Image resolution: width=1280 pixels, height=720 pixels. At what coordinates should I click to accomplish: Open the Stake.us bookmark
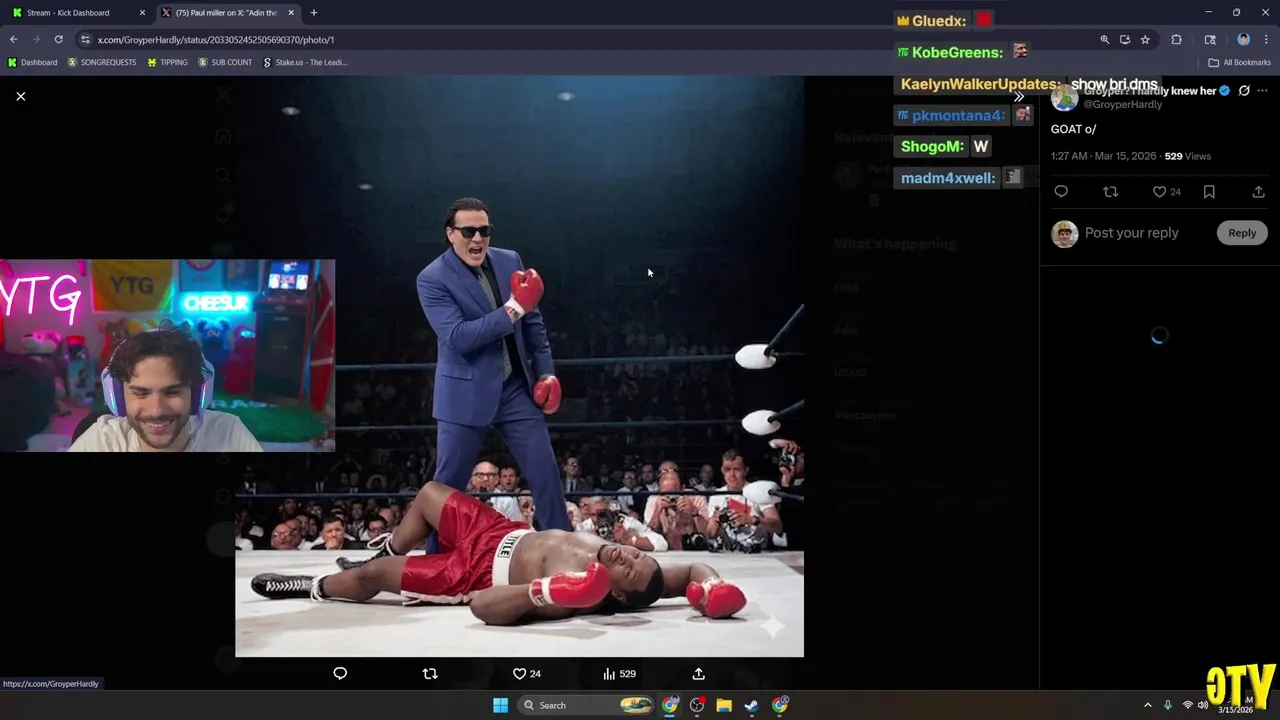[x=305, y=62]
